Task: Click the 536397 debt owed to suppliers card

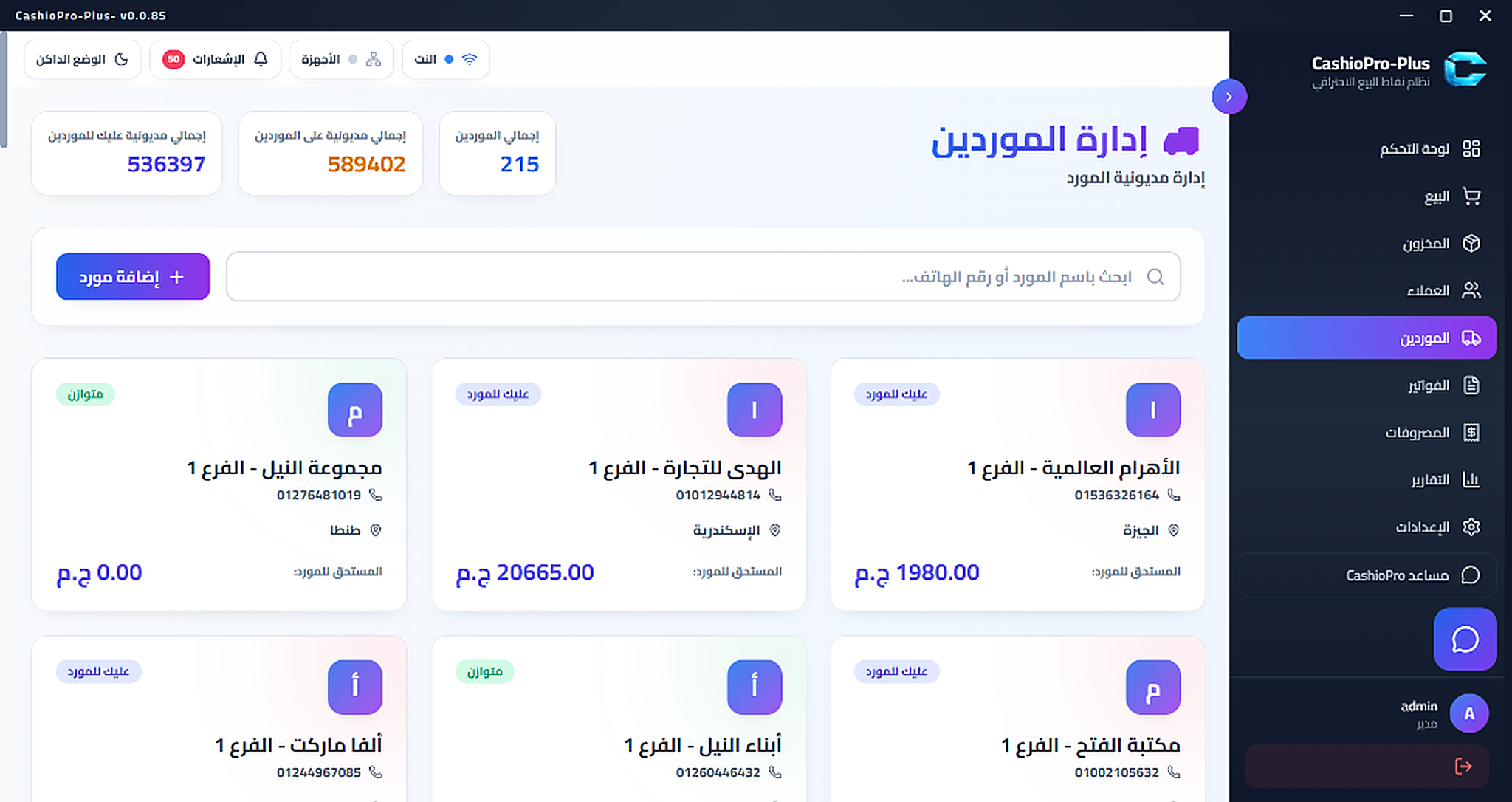Action: point(126,153)
